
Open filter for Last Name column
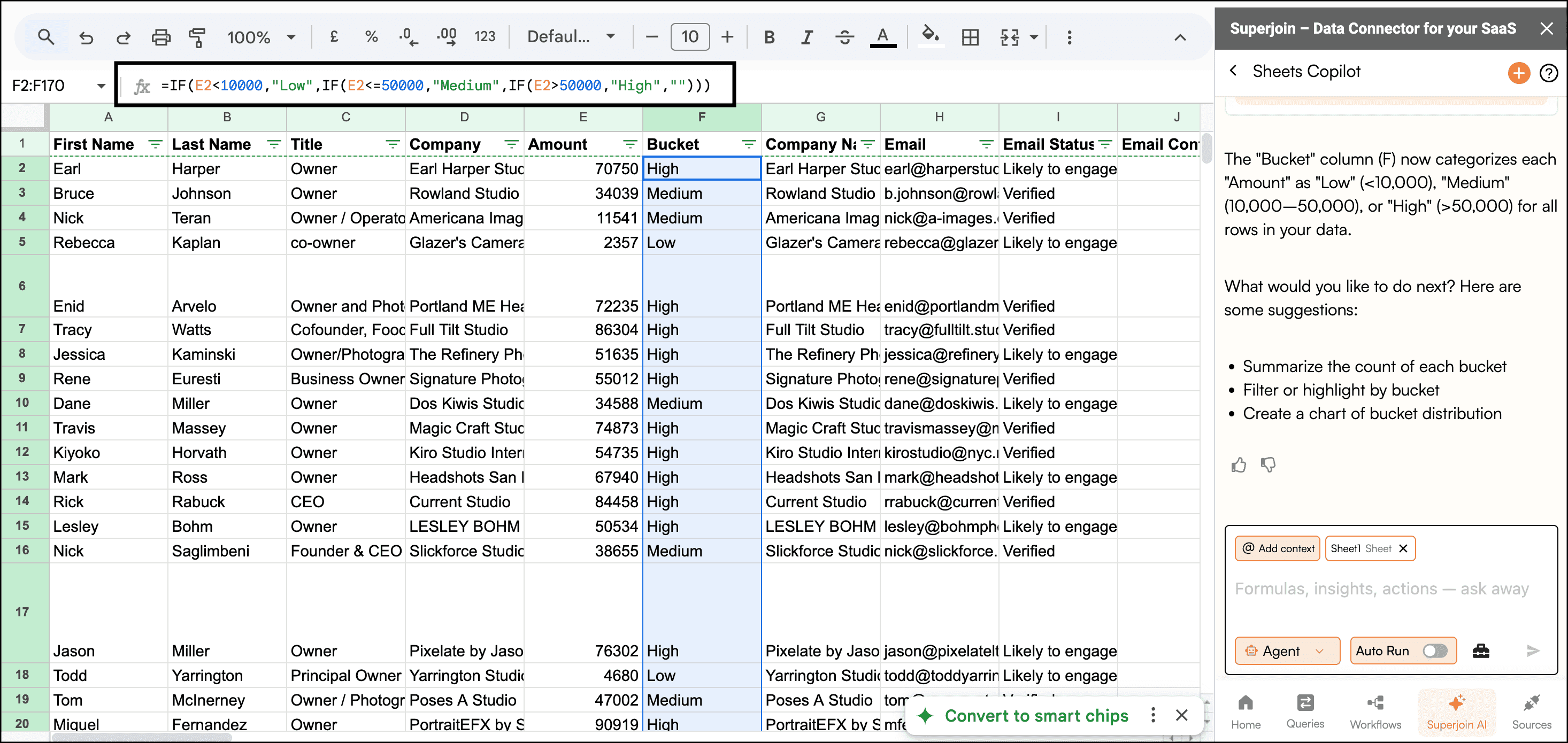tap(274, 144)
